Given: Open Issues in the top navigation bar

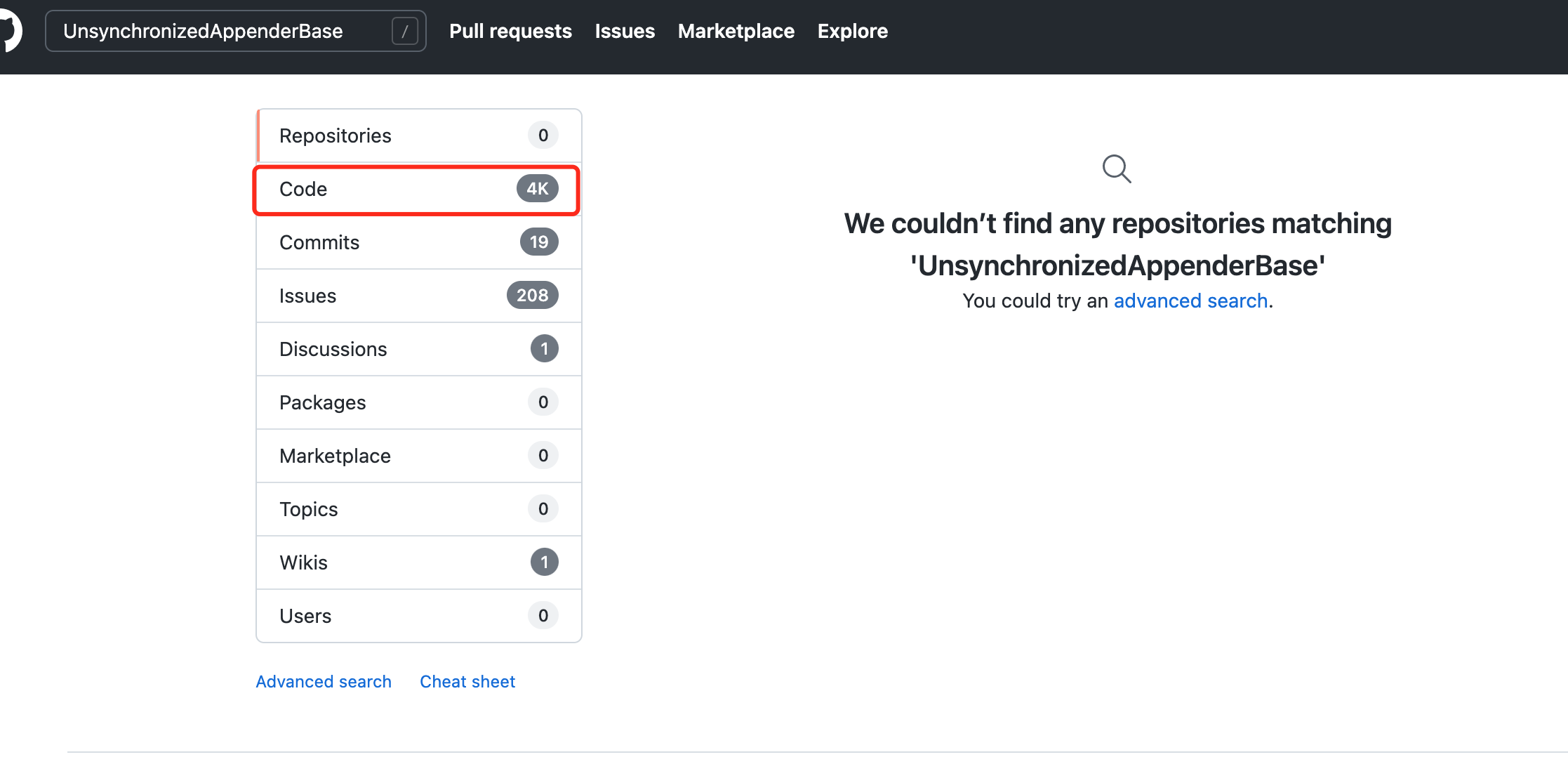Looking at the screenshot, I should click(625, 31).
